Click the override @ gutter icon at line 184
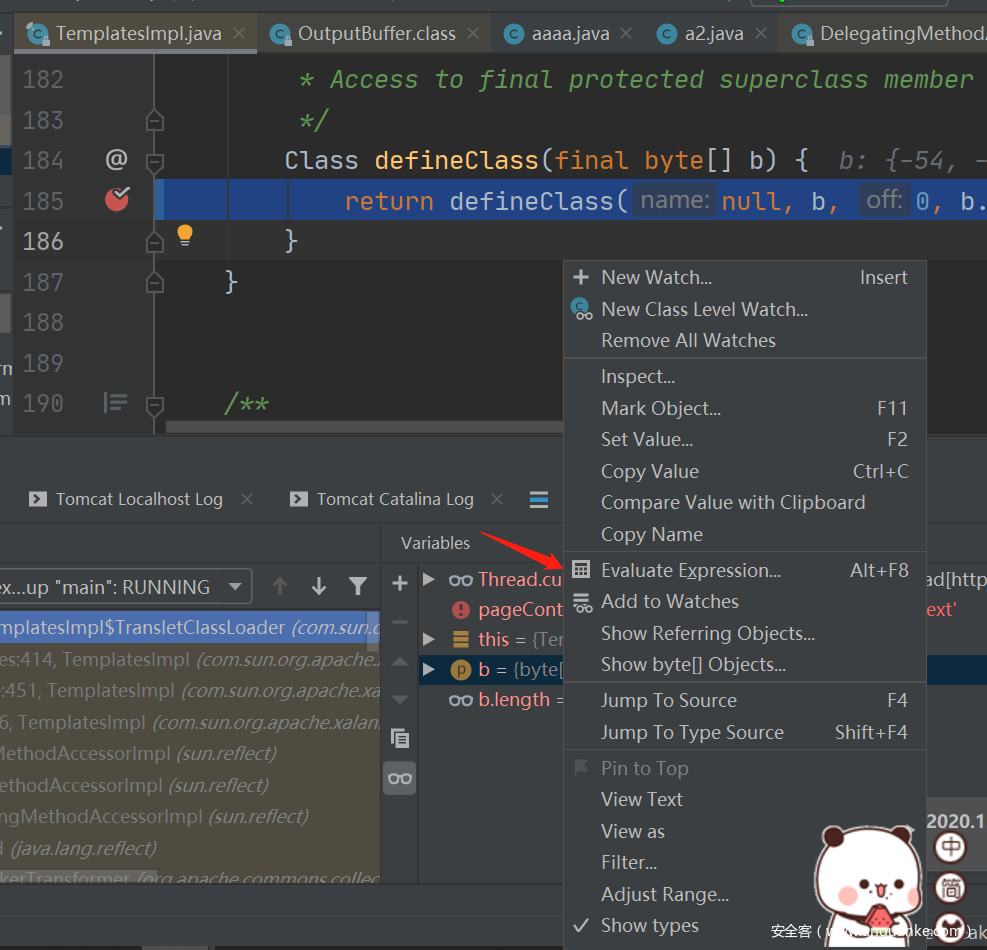Screen dimensions: 987x950 [x=117, y=159]
